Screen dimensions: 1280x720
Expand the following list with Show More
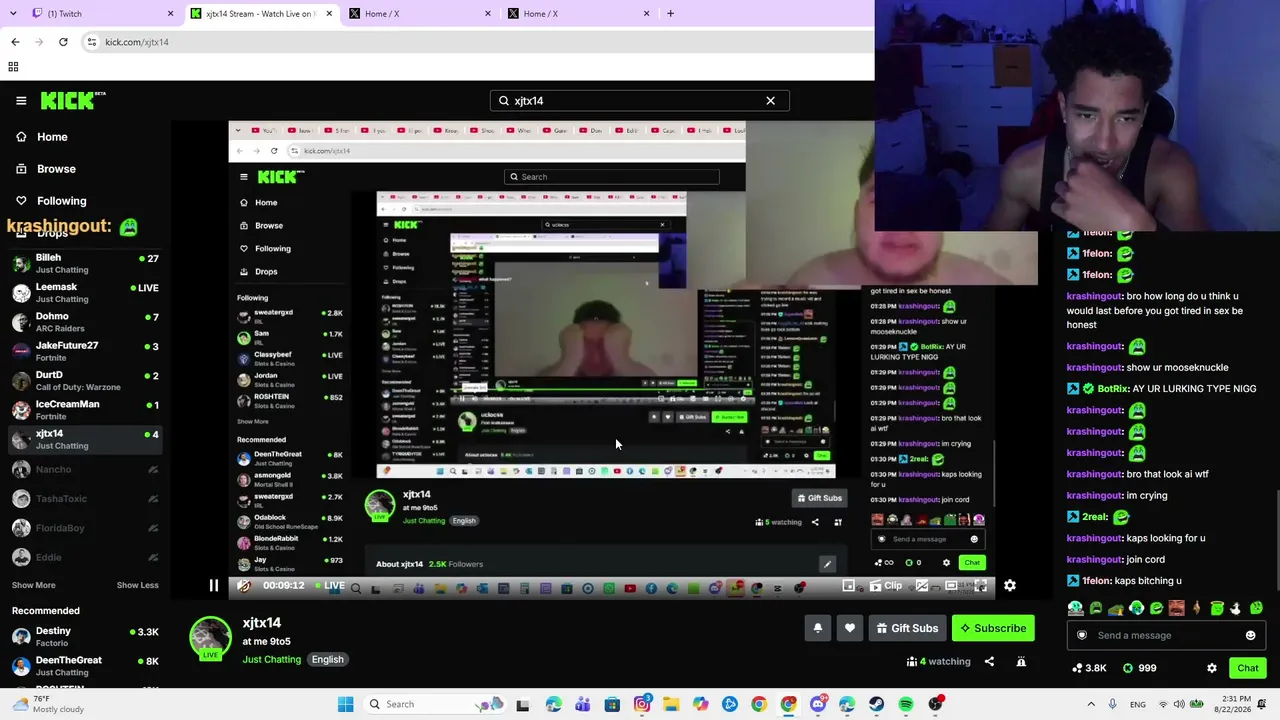coord(34,585)
